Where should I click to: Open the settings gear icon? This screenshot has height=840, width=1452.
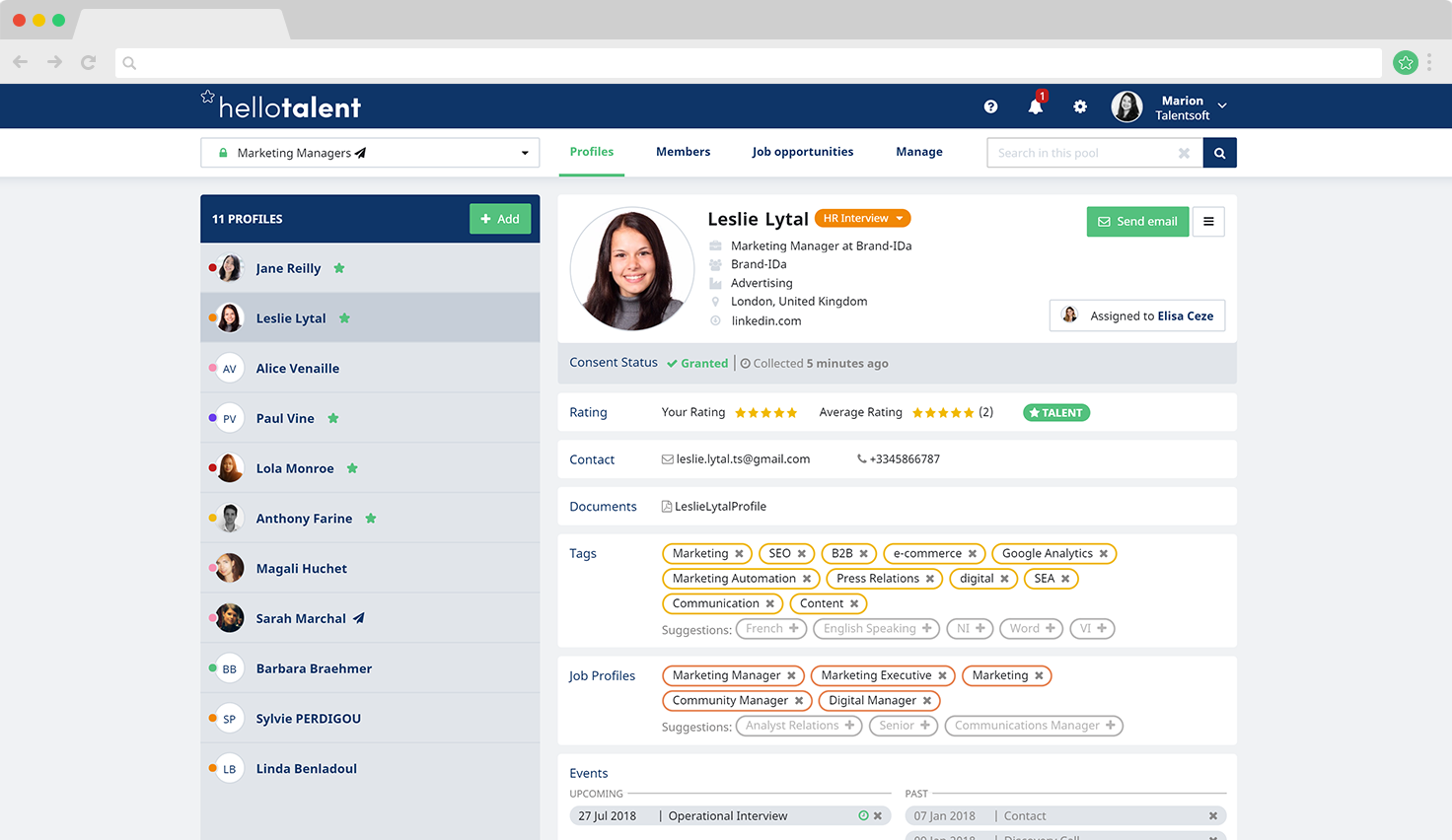click(1080, 106)
